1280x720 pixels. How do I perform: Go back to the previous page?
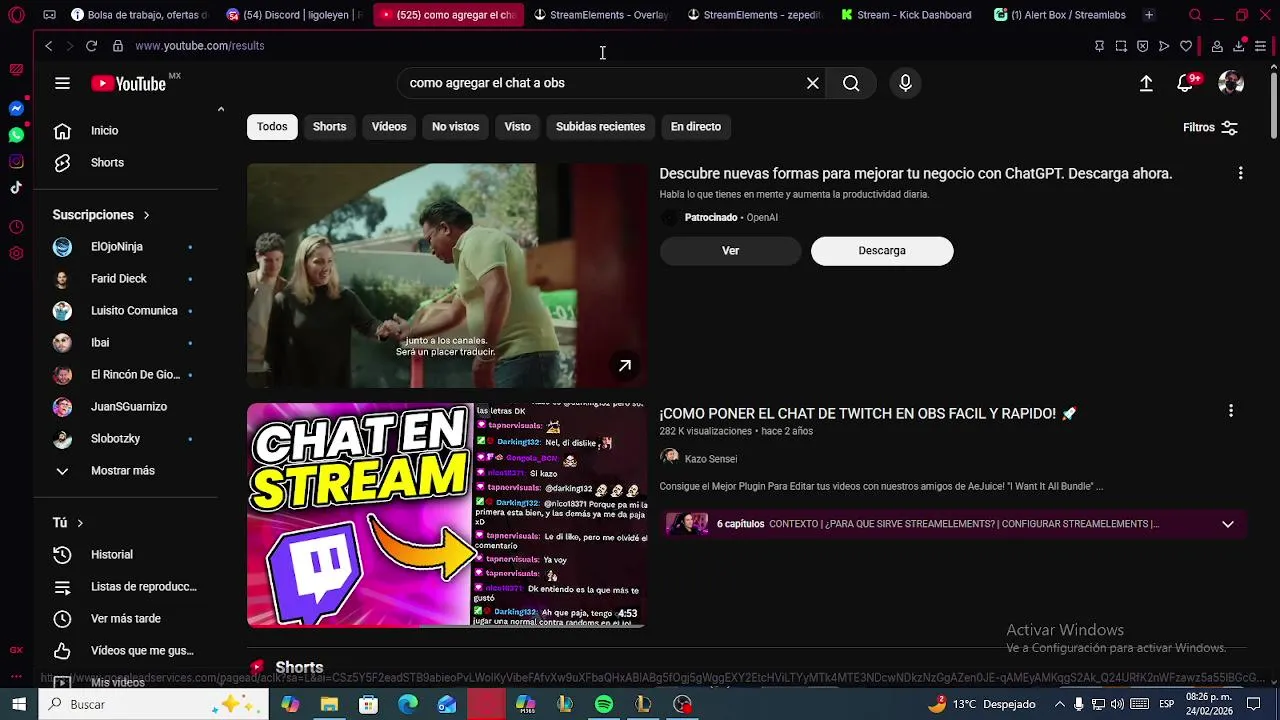point(48,46)
